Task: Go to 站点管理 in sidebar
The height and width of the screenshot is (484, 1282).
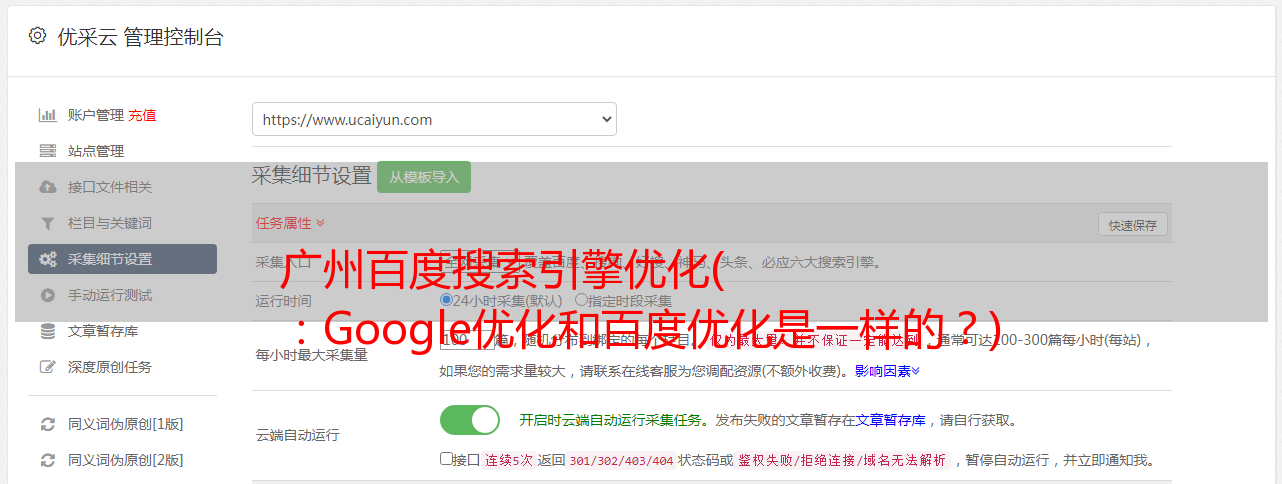Action: click(96, 151)
